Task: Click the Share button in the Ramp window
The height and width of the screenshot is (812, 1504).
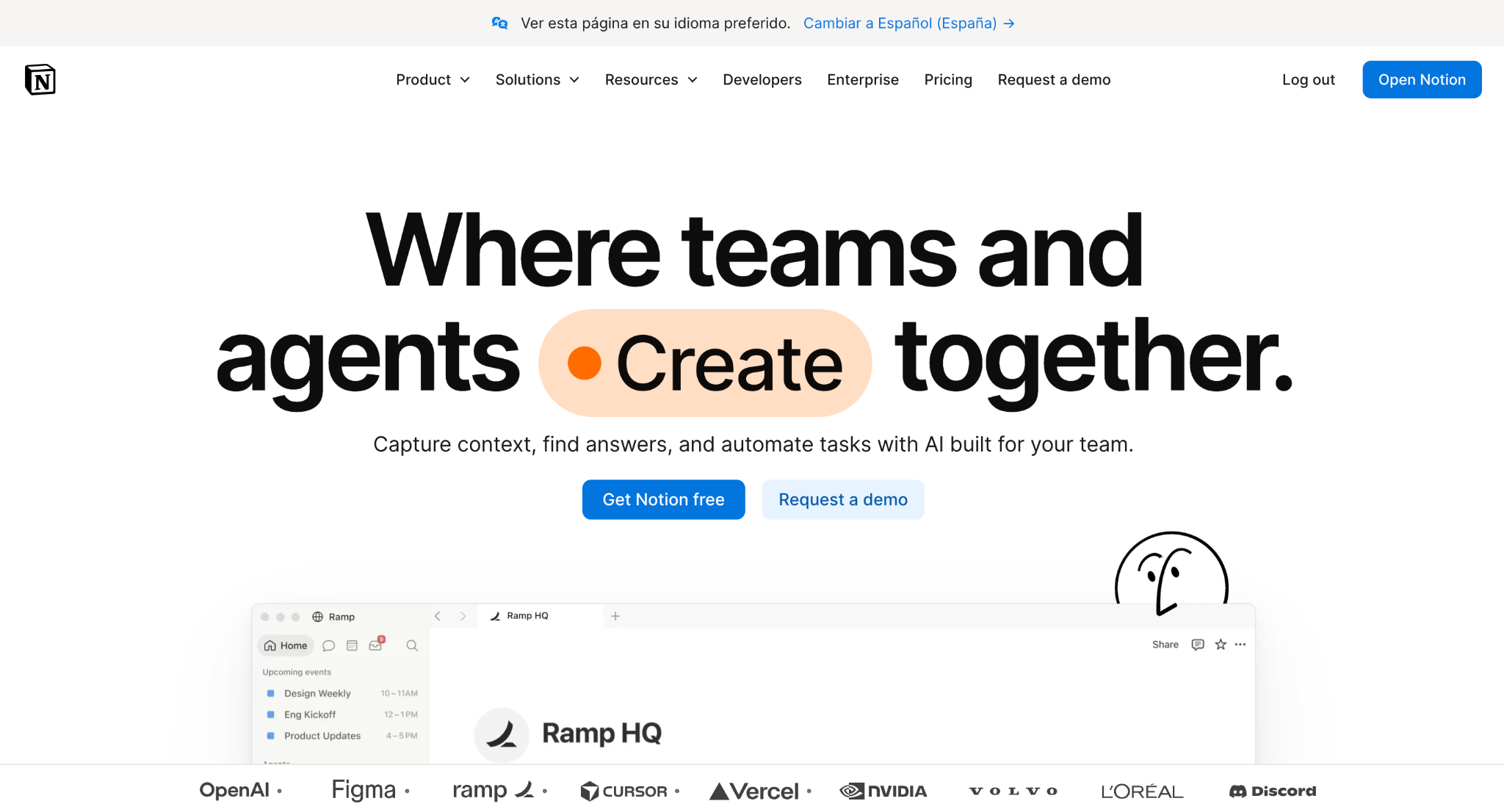Action: point(1165,645)
